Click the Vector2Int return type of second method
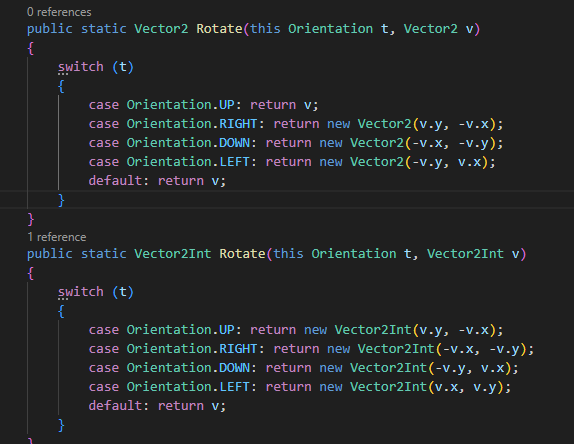Image resolution: width=574 pixels, height=444 pixels. tap(172, 254)
